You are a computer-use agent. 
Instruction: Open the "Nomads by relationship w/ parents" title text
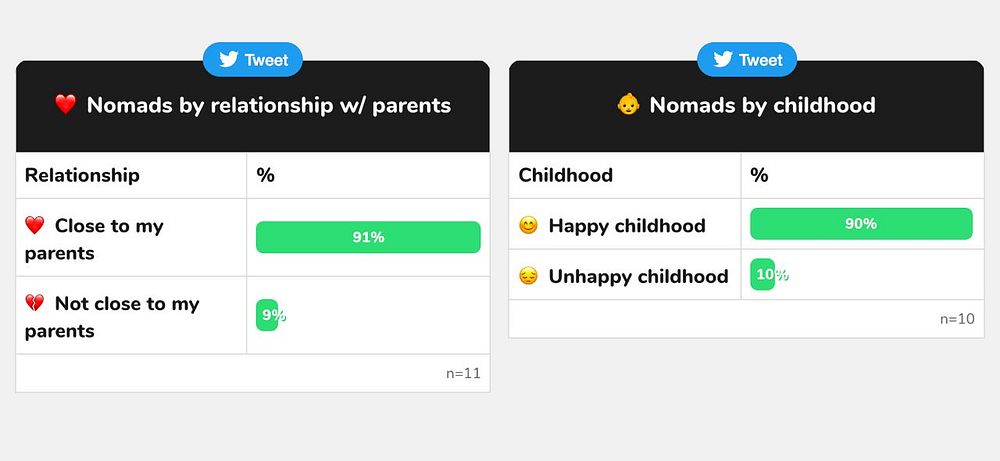pos(268,105)
